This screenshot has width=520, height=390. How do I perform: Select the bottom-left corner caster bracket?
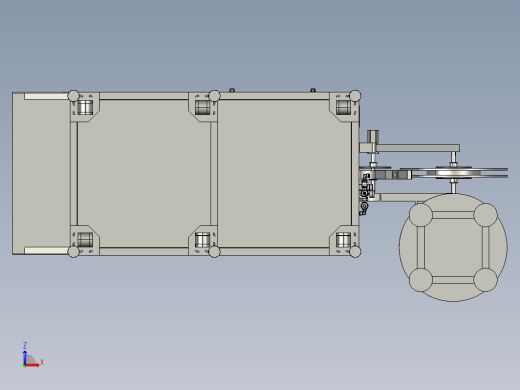[85, 240]
